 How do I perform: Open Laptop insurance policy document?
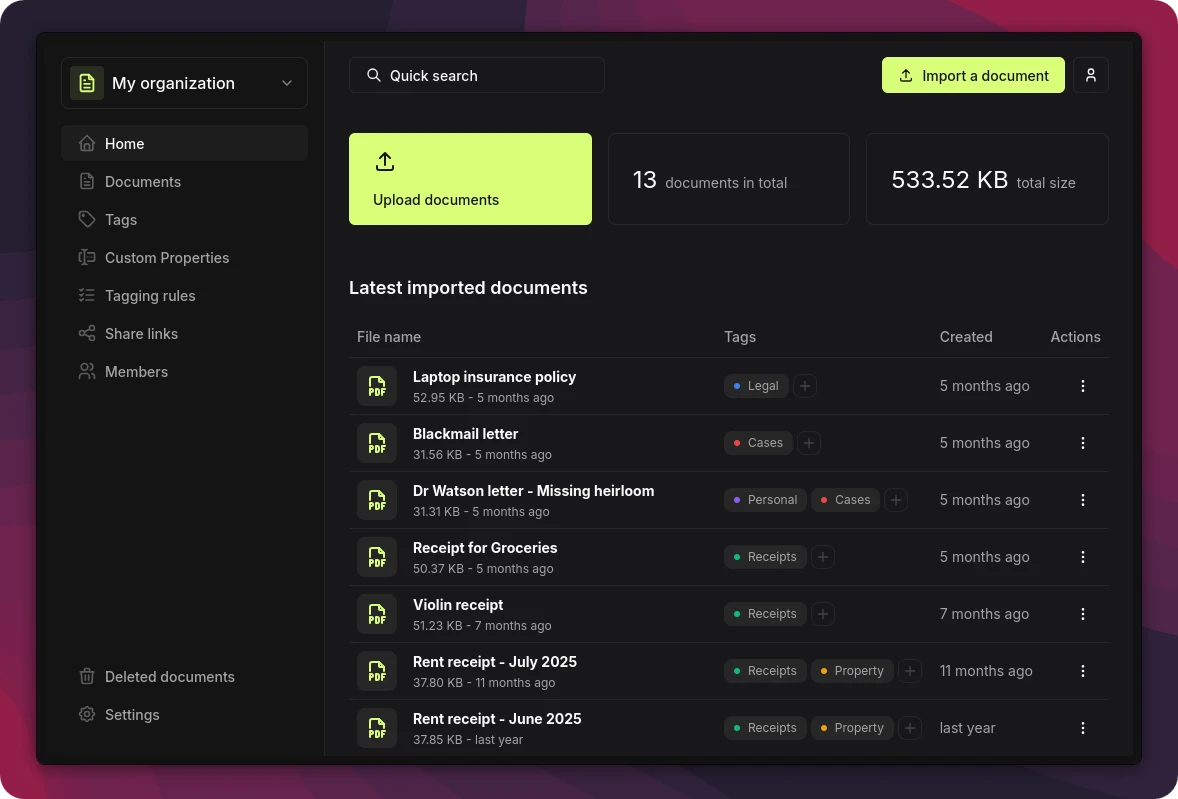[x=494, y=377]
